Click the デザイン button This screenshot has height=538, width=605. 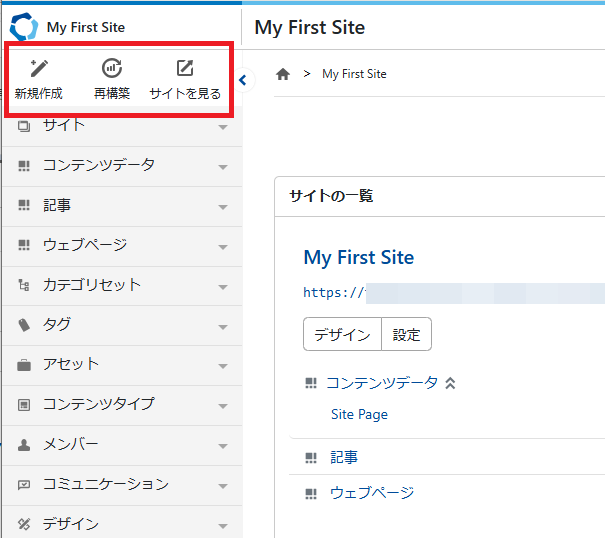coord(342,335)
